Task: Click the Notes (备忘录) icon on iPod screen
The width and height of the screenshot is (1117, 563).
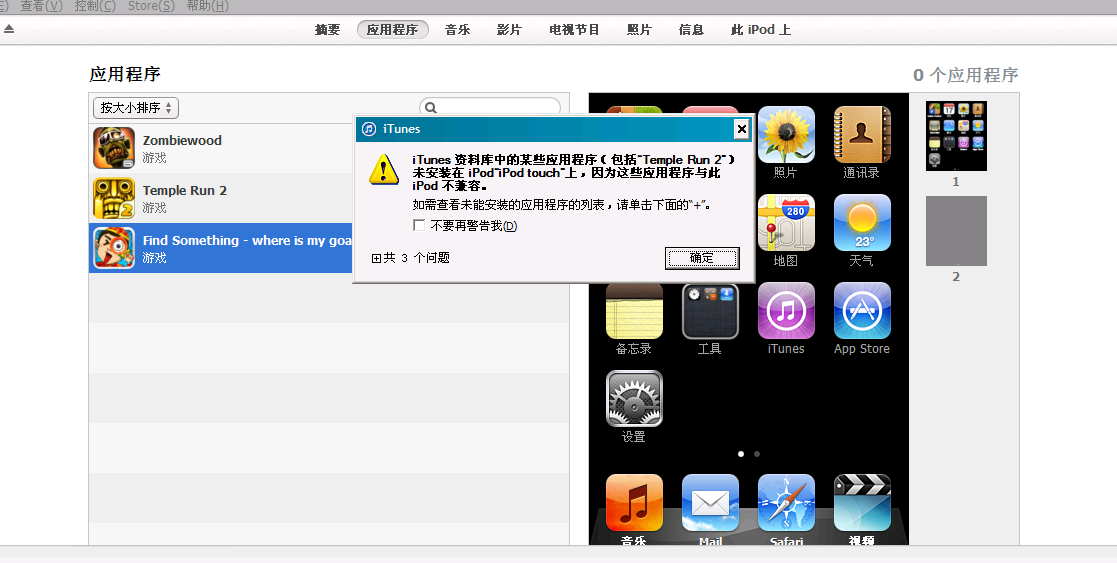Action: tap(634, 311)
